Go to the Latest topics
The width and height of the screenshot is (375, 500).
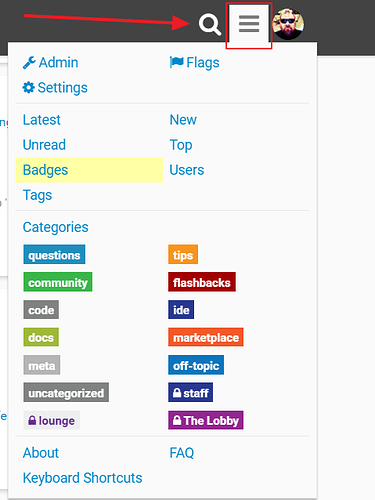[x=42, y=120]
